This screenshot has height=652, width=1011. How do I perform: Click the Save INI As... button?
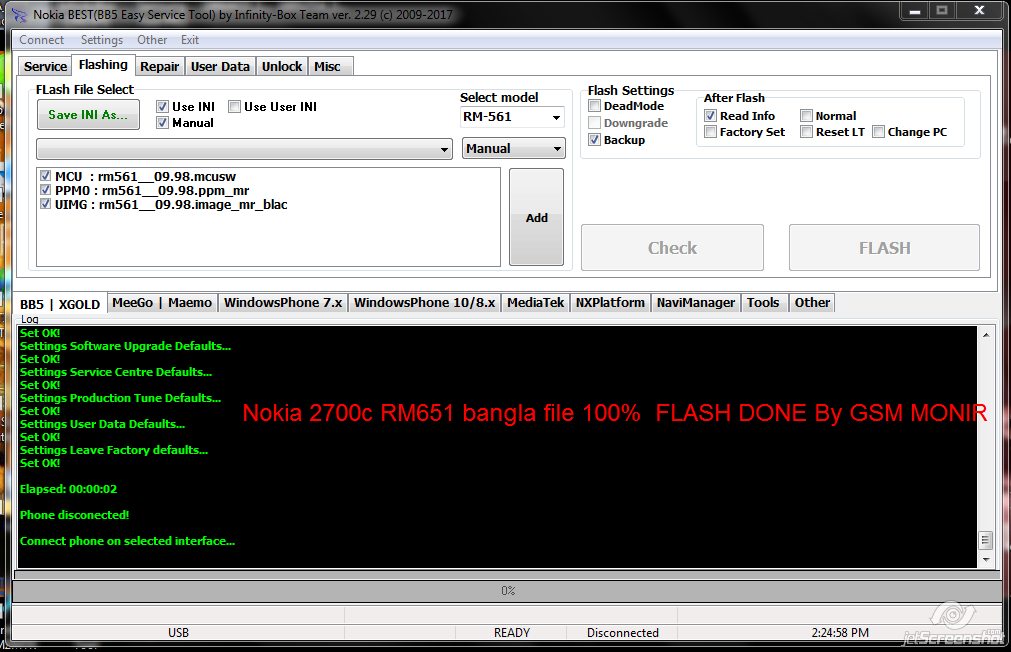(88, 115)
